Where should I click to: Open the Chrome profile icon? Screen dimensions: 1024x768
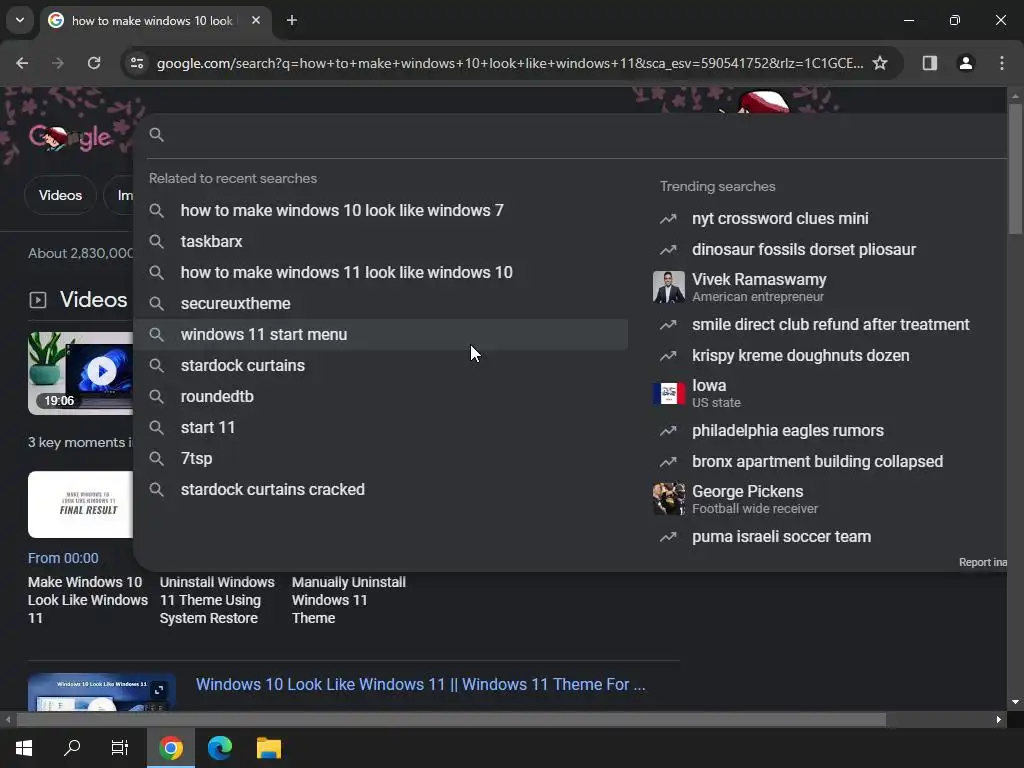click(965, 63)
